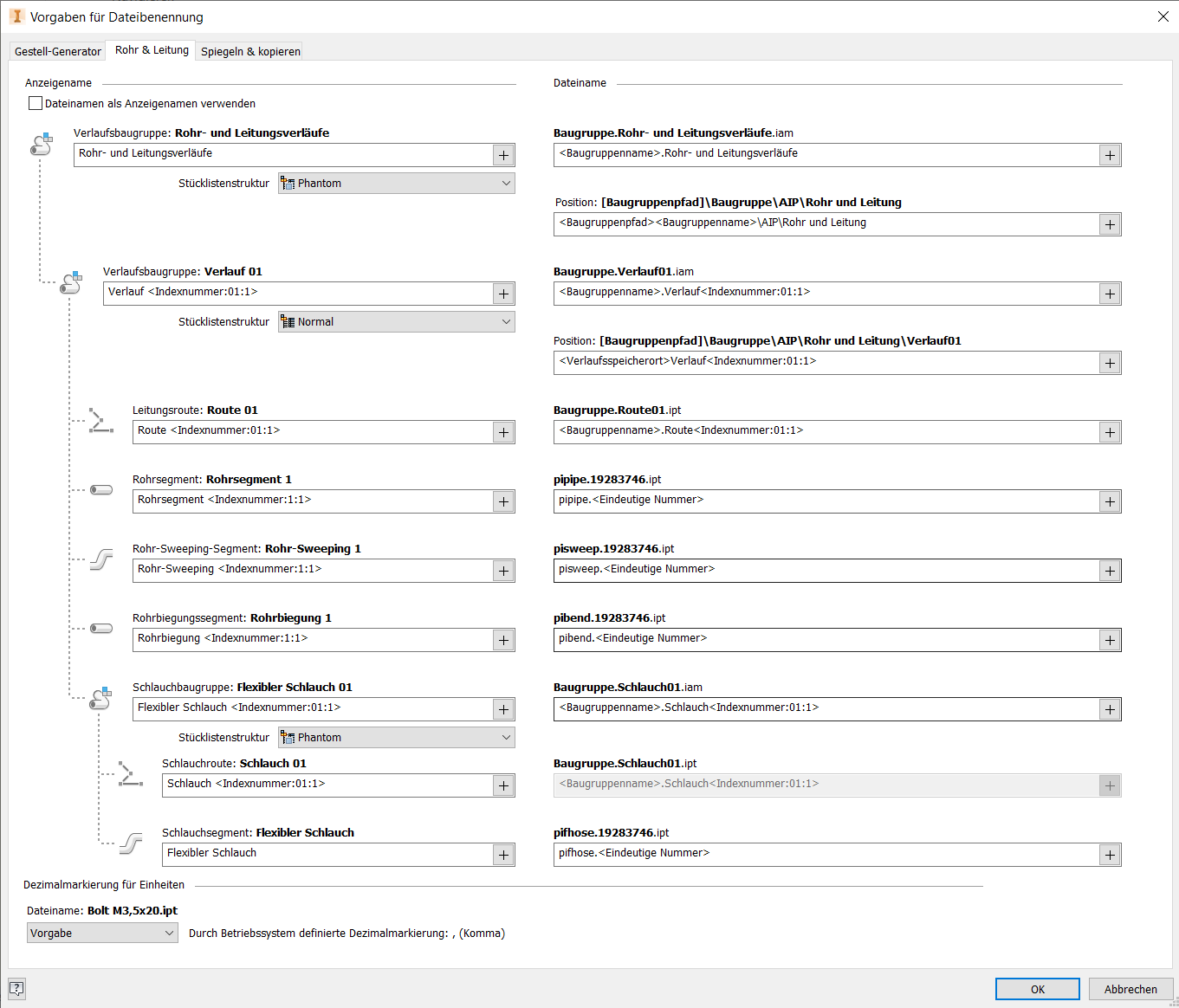1179x1008 pixels.
Task: Click the Rohr-Sweeping segment icon
Action: pyautogui.click(x=101, y=559)
